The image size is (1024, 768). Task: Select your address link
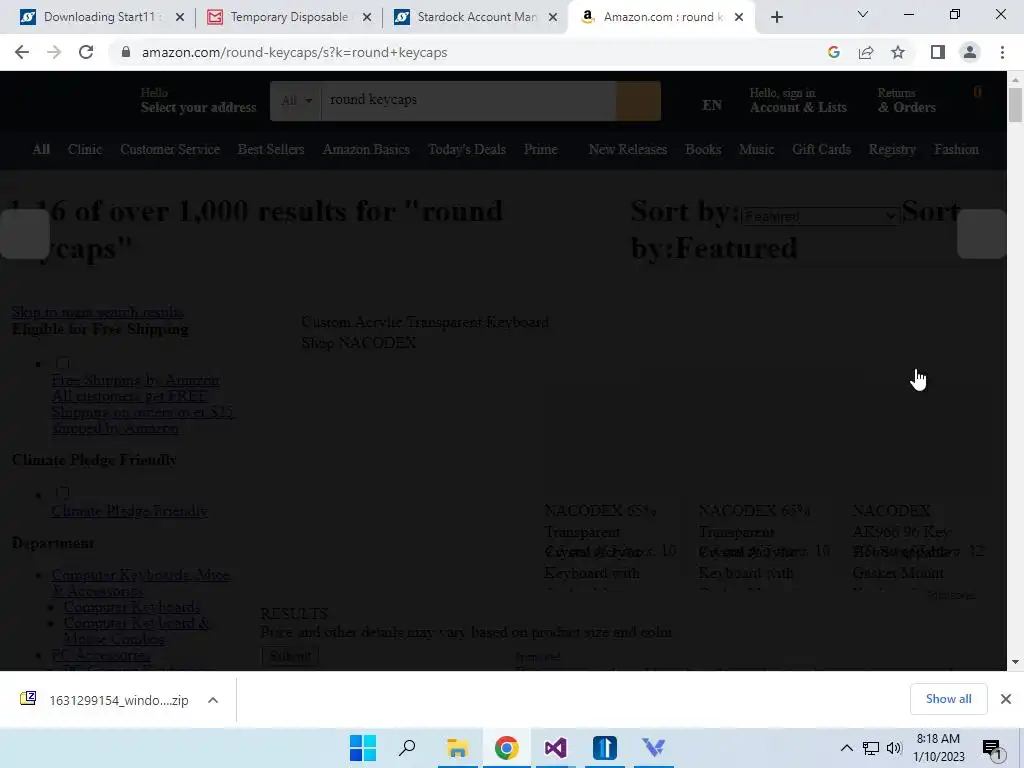(198, 101)
